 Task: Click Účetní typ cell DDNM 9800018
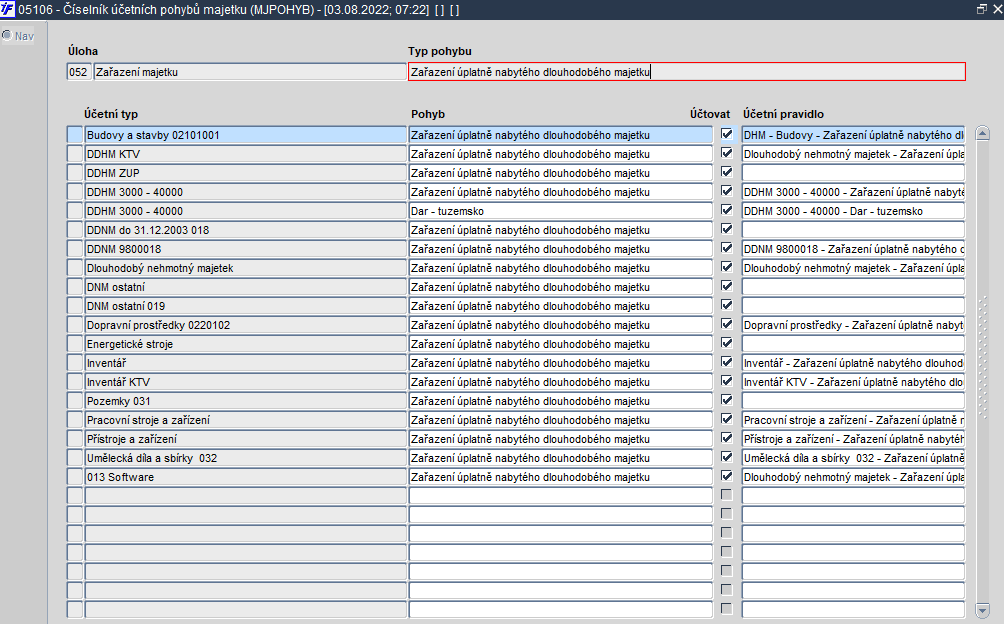(246, 249)
